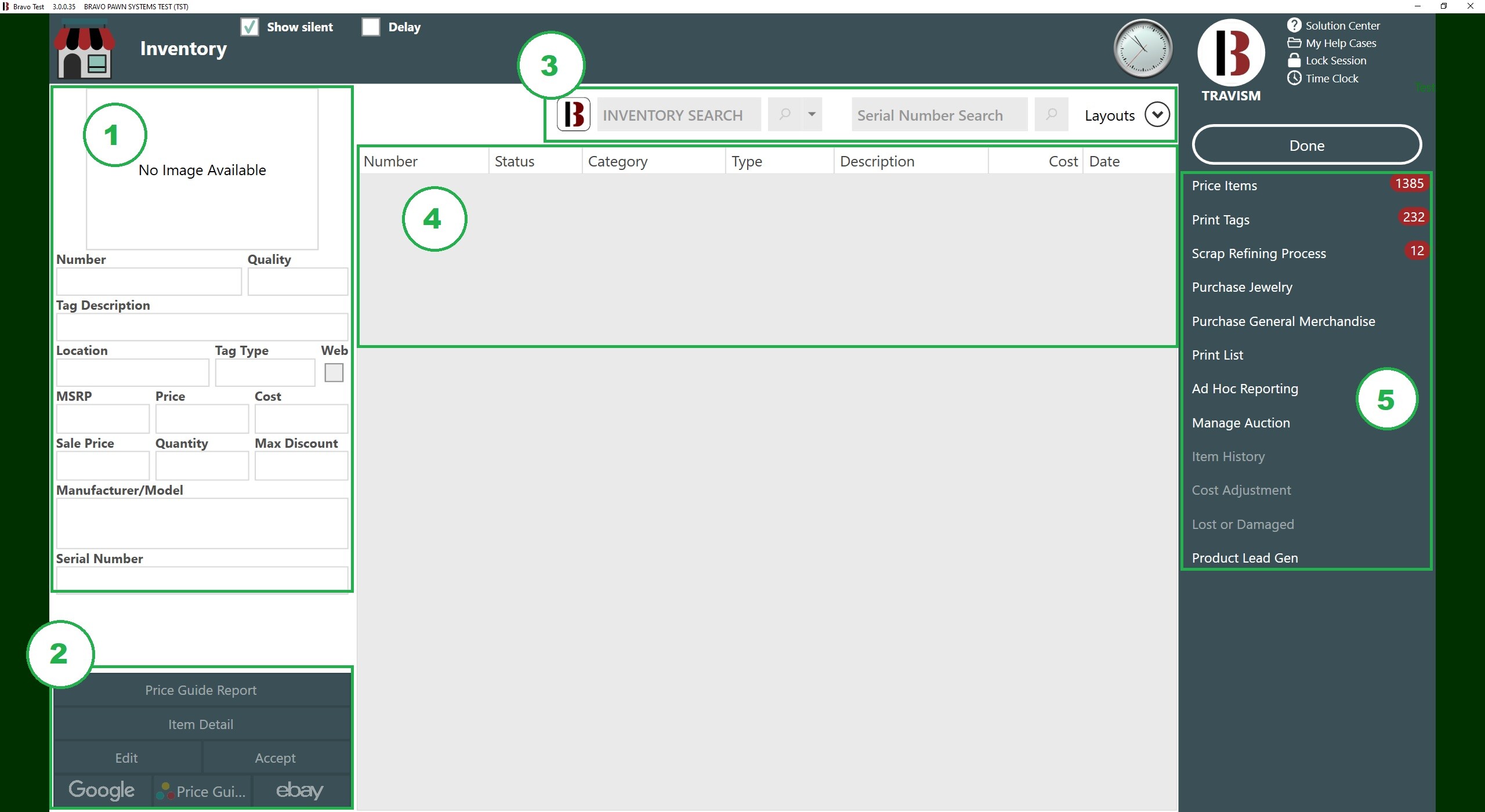Open Product Lead Gen
The width and height of the screenshot is (1485, 812).
tap(1245, 558)
